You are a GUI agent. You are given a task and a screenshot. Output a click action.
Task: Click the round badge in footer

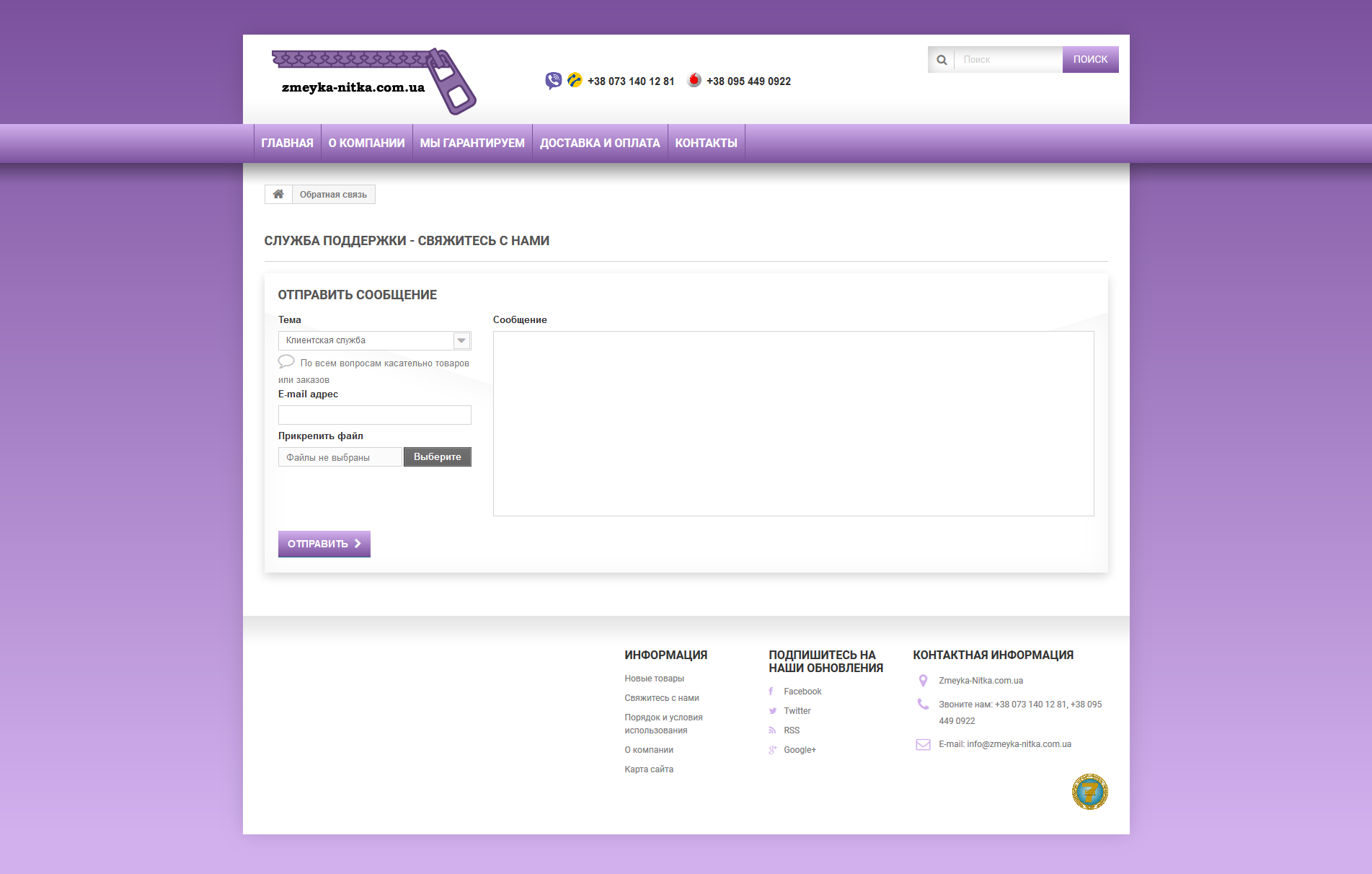click(1089, 792)
